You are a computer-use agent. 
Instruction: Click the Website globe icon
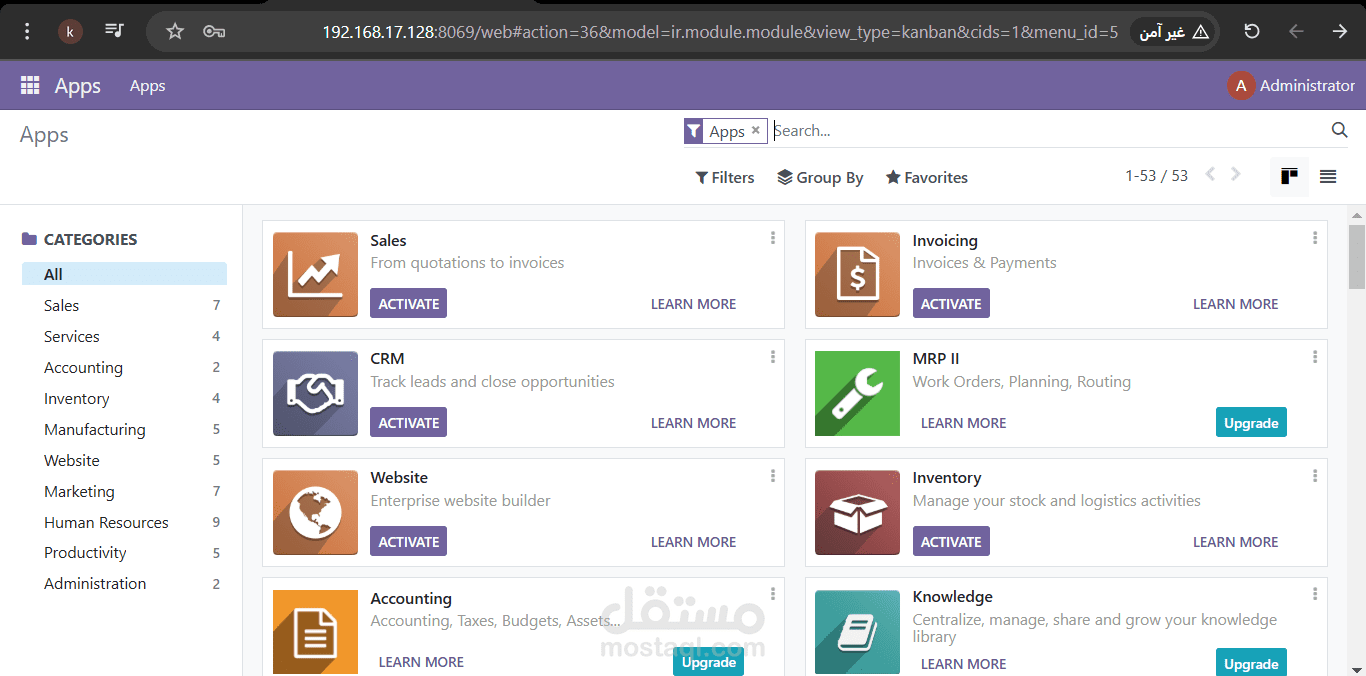point(315,513)
